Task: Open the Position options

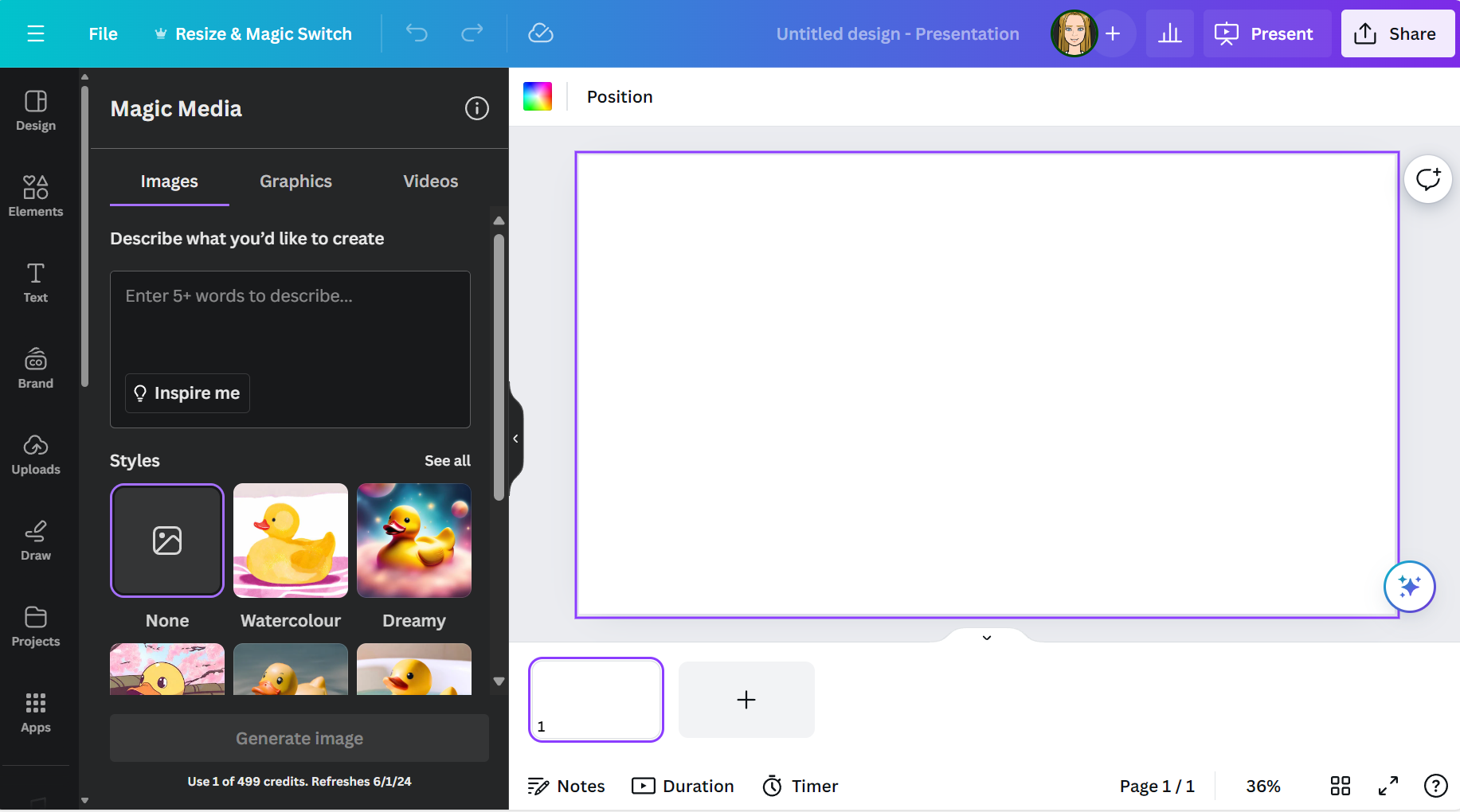Action: (620, 96)
